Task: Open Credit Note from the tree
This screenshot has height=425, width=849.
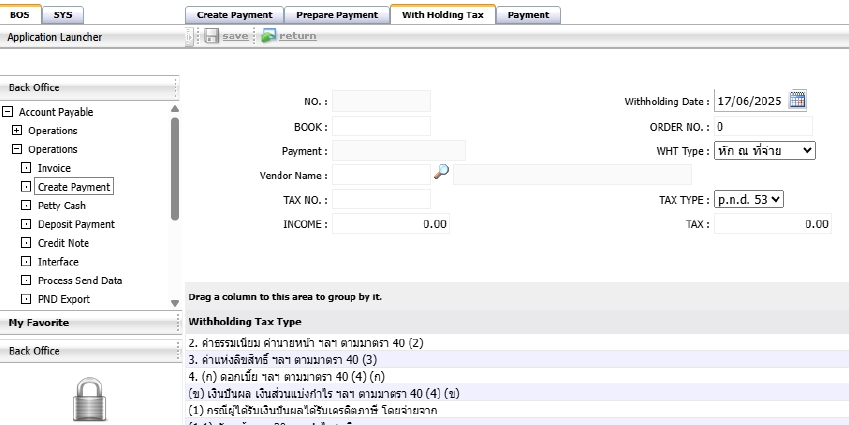Action: (x=64, y=243)
